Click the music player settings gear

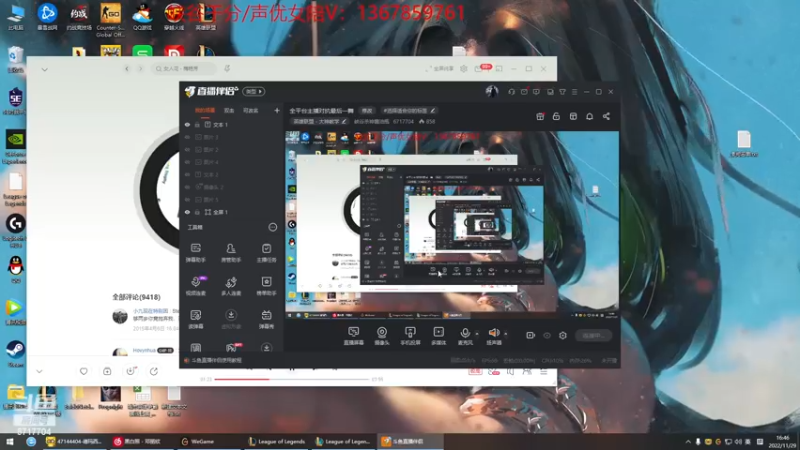[463, 68]
